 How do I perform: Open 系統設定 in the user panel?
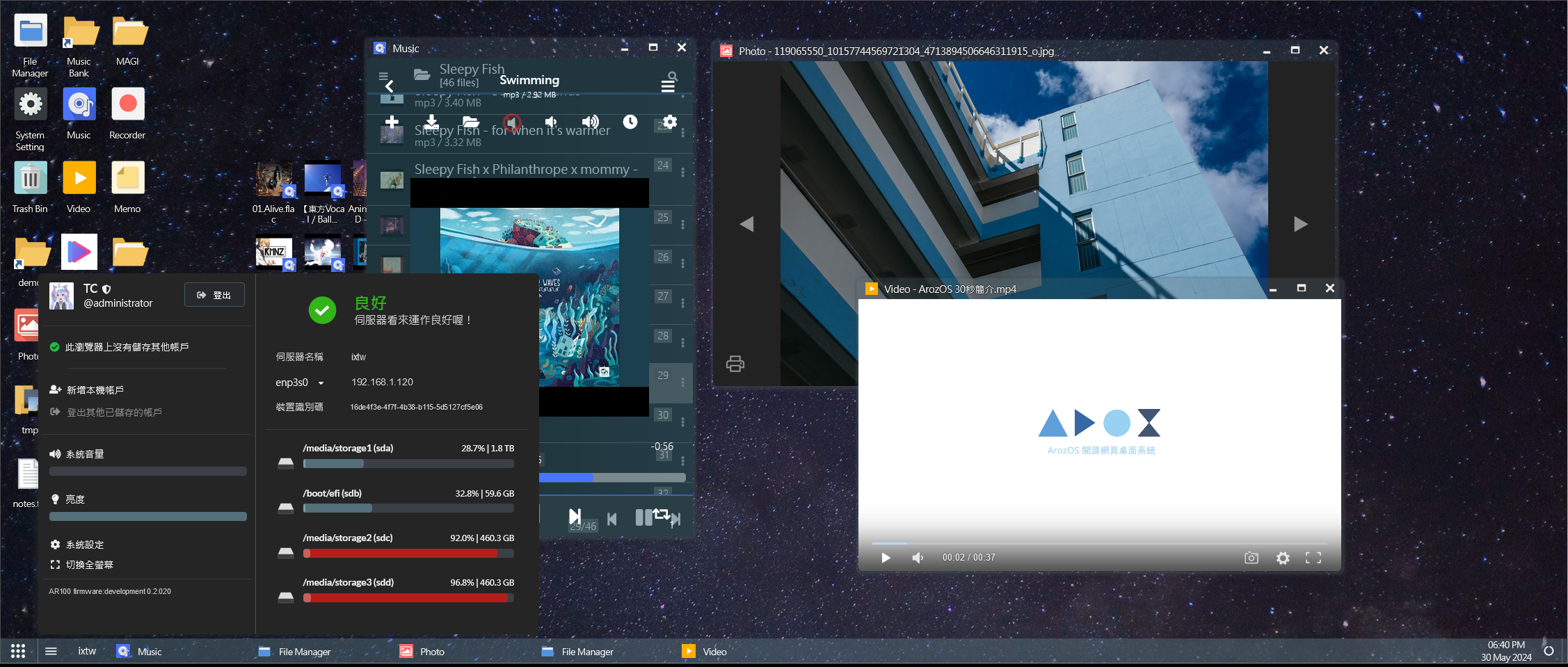point(84,545)
